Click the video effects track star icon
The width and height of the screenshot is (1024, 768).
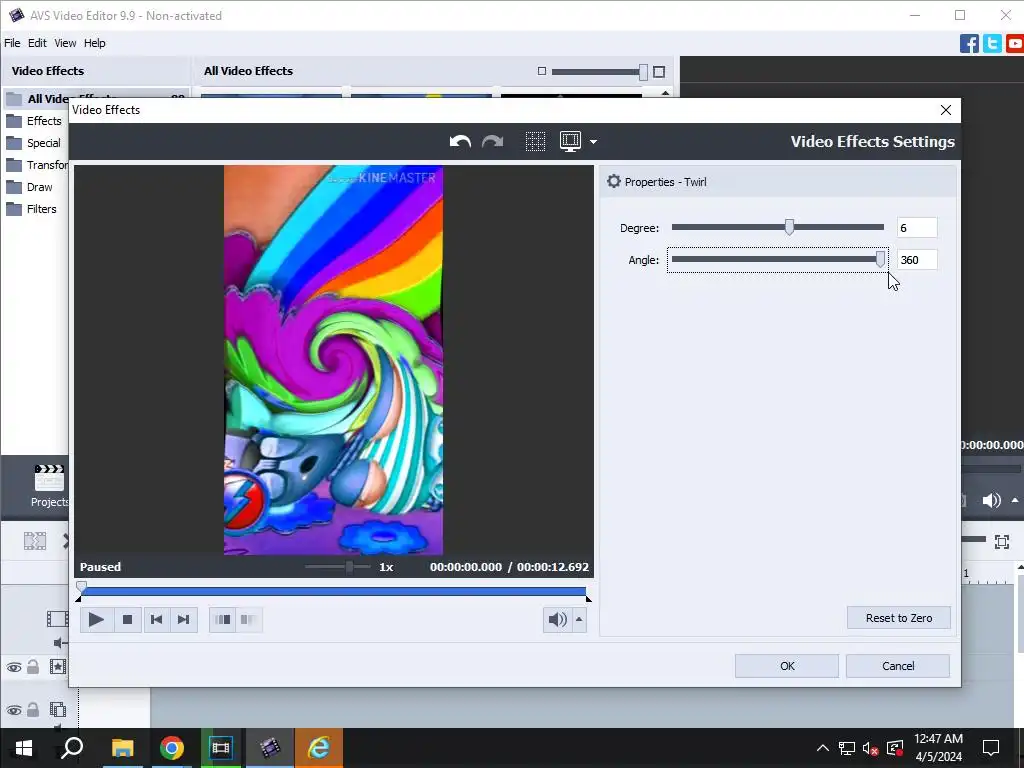pos(57,667)
